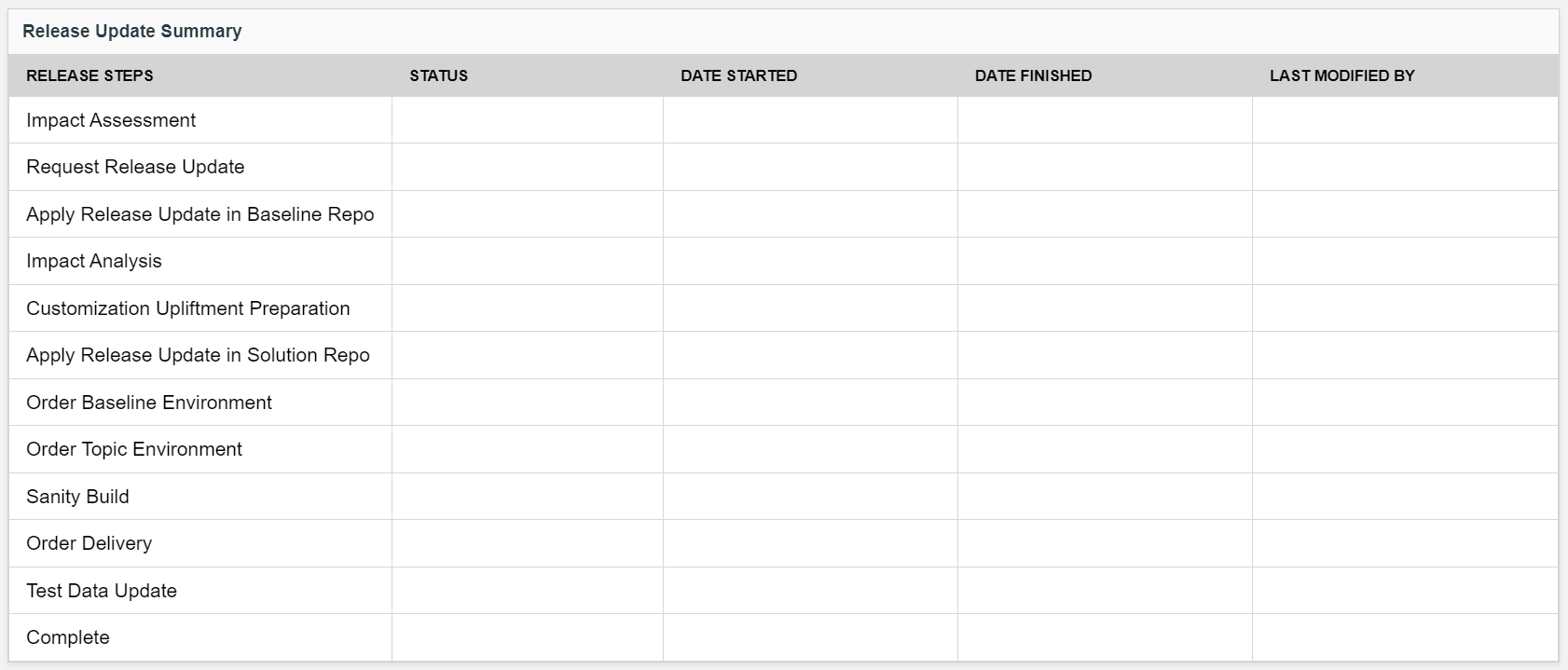Select Customization Upliftment Preparation step
The height and width of the screenshot is (670, 1568).
pos(188,308)
